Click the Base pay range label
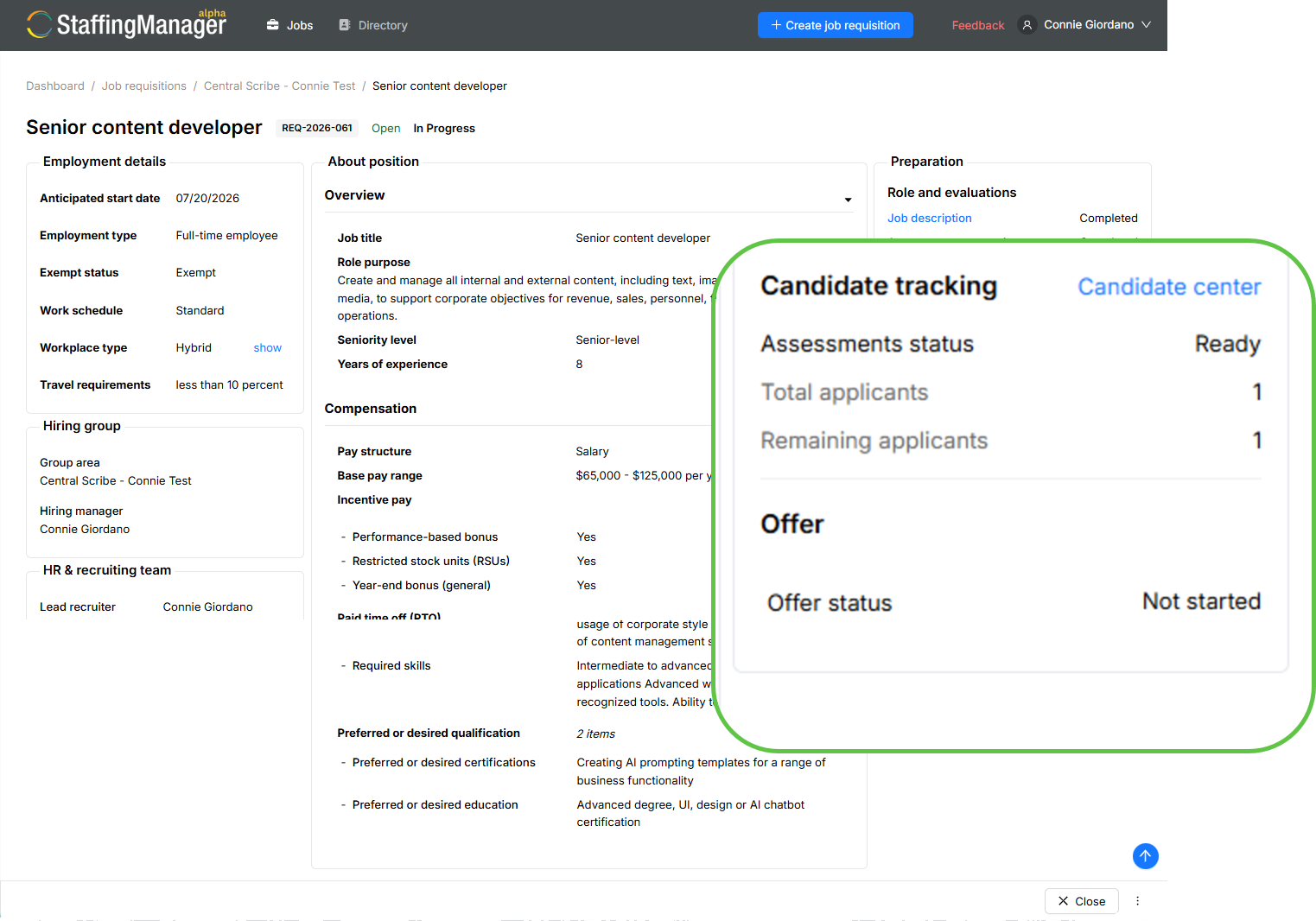Viewport: 1316px width, 921px height. click(380, 476)
